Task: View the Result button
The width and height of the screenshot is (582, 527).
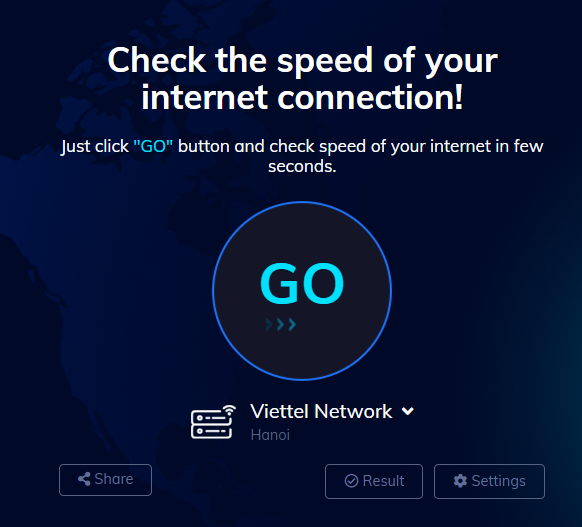Action: 374,481
